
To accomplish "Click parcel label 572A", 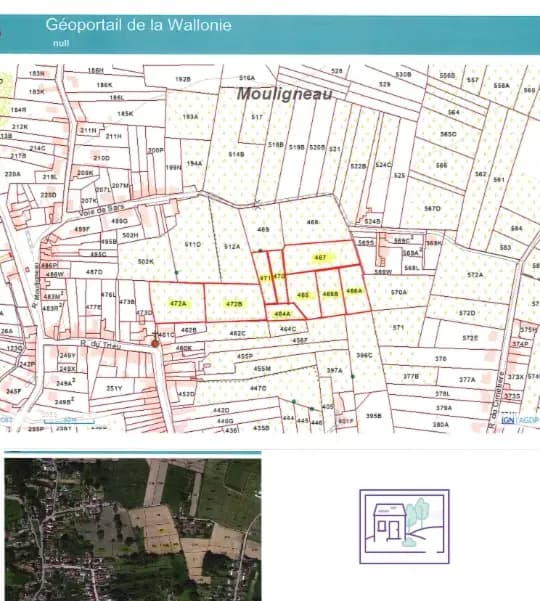I will 475,274.
